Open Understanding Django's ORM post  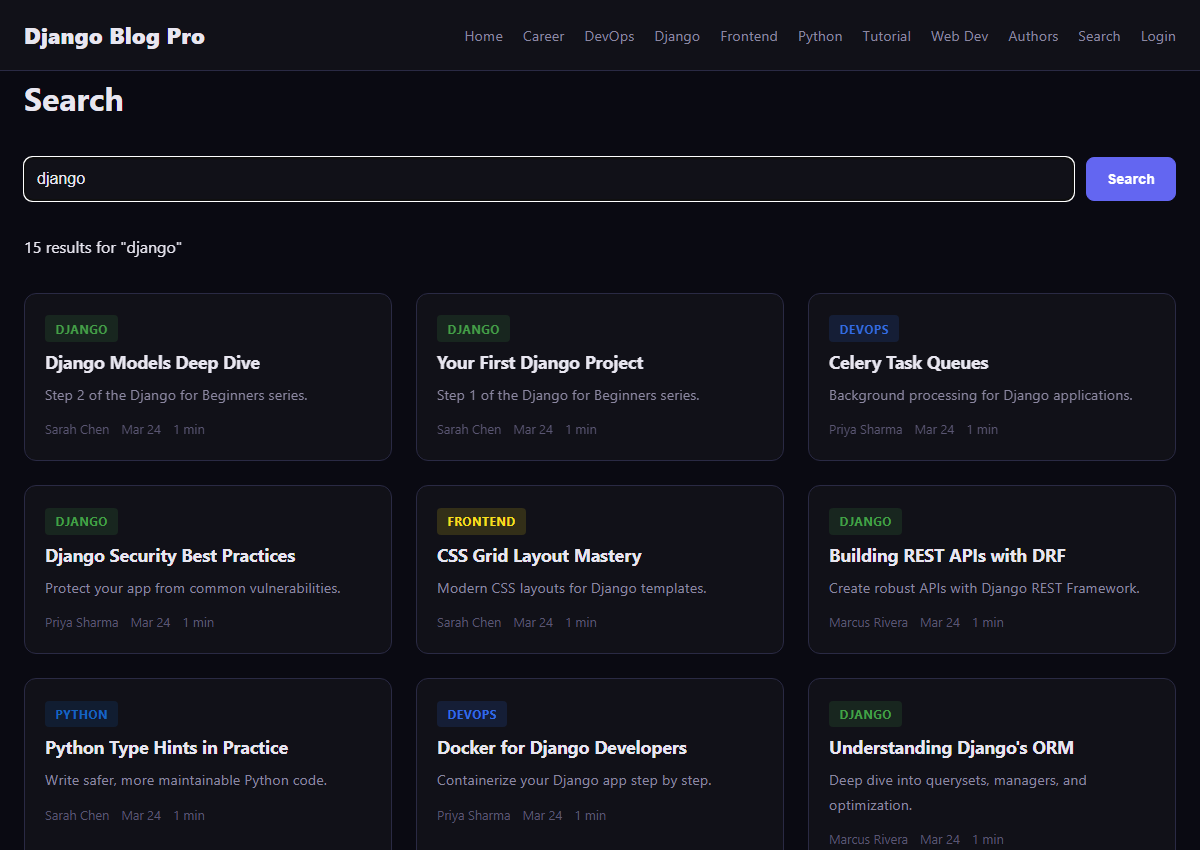click(x=951, y=748)
